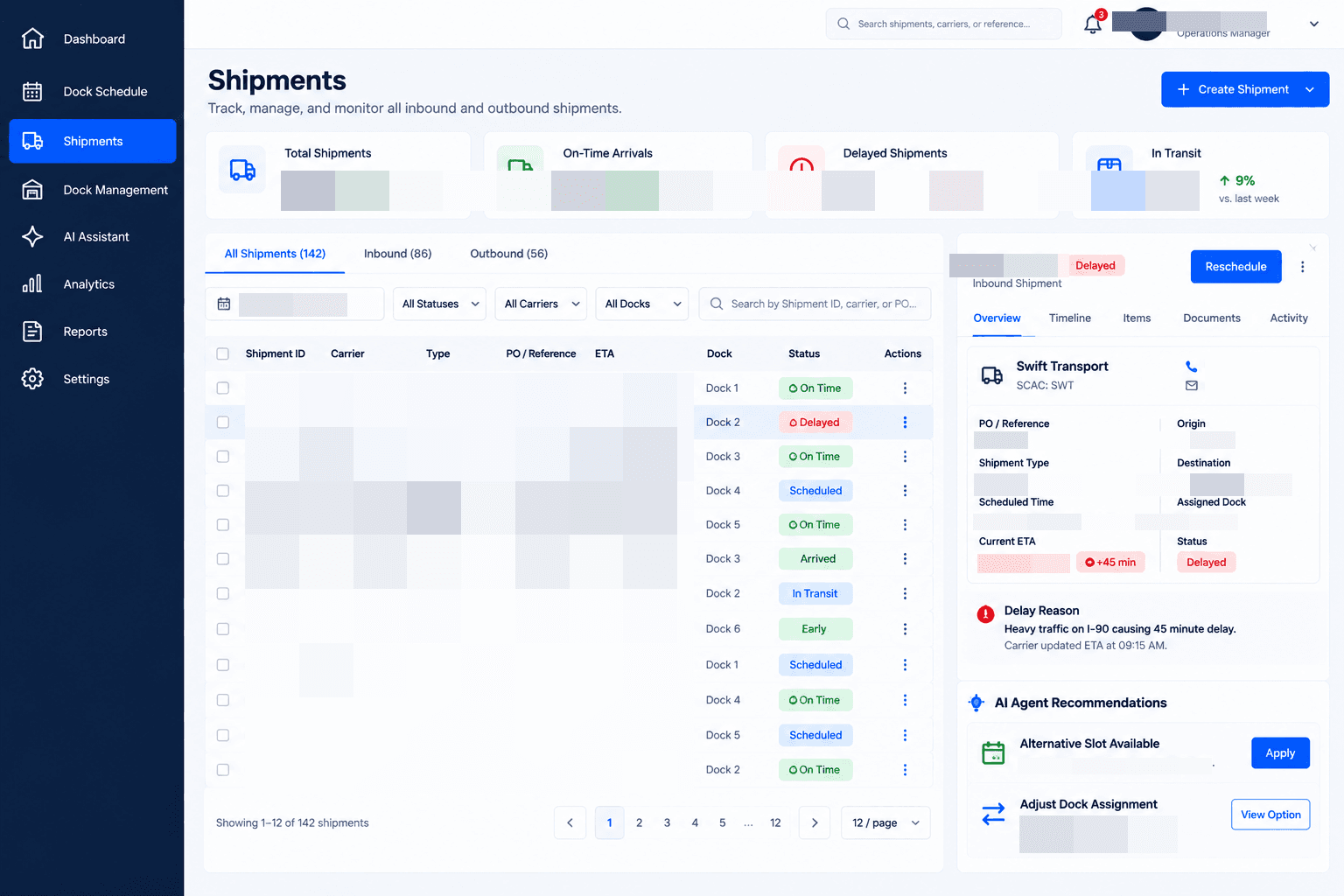Image resolution: width=1344 pixels, height=896 pixels.
Task: Click the Dock Management warehouse icon
Action: coord(32,190)
